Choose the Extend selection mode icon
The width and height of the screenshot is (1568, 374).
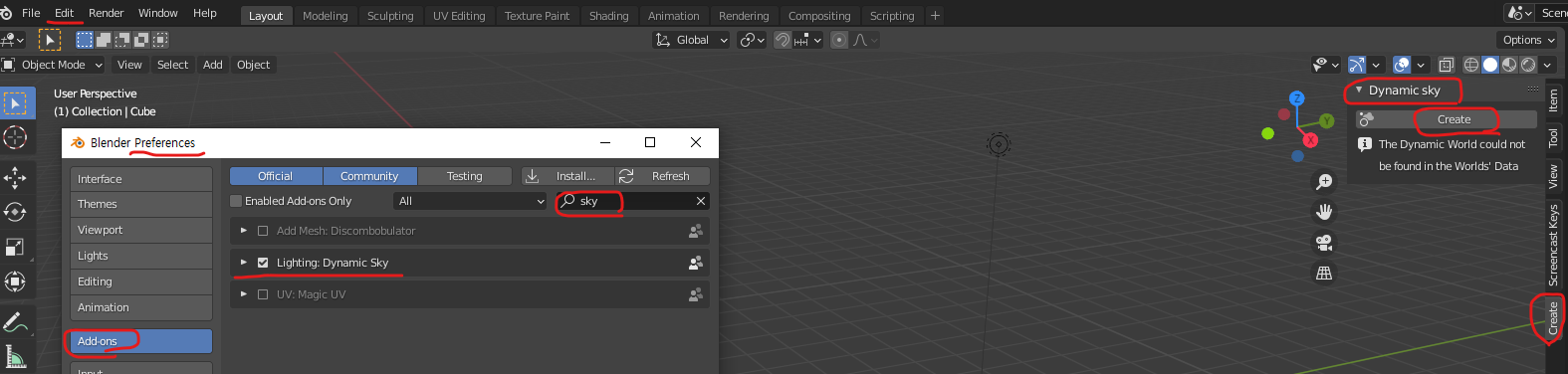(x=104, y=40)
